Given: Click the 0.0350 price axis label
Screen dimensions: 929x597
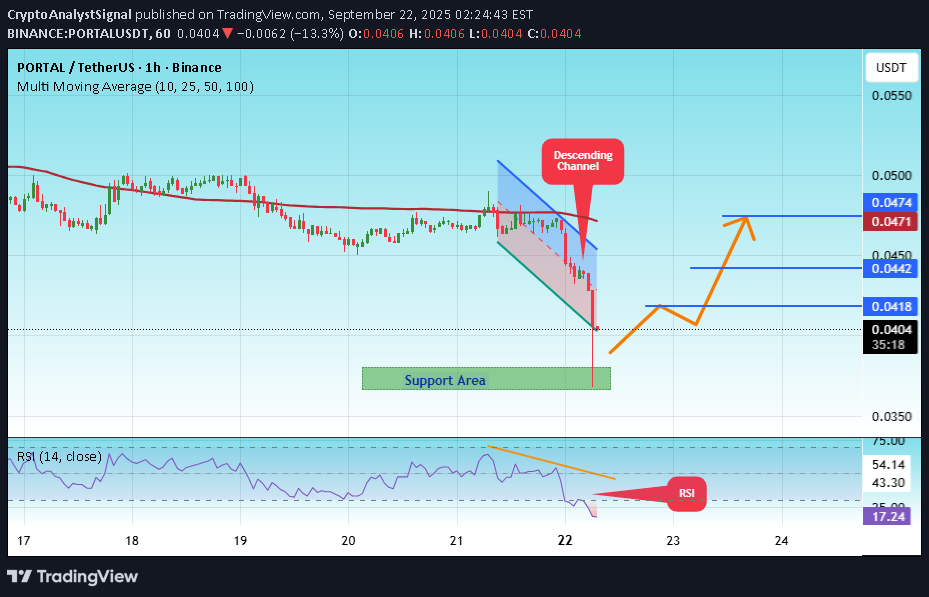Looking at the screenshot, I should click(x=892, y=417).
